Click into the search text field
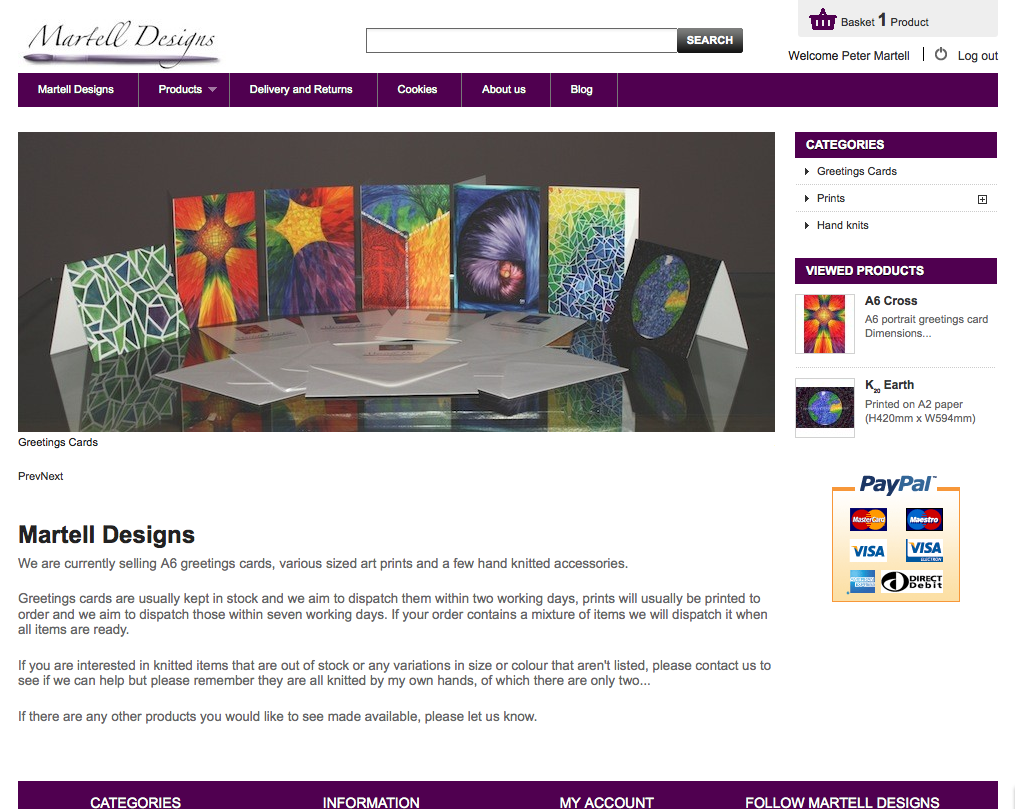The height and width of the screenshot is (809, 1015). tap(522, 40)
